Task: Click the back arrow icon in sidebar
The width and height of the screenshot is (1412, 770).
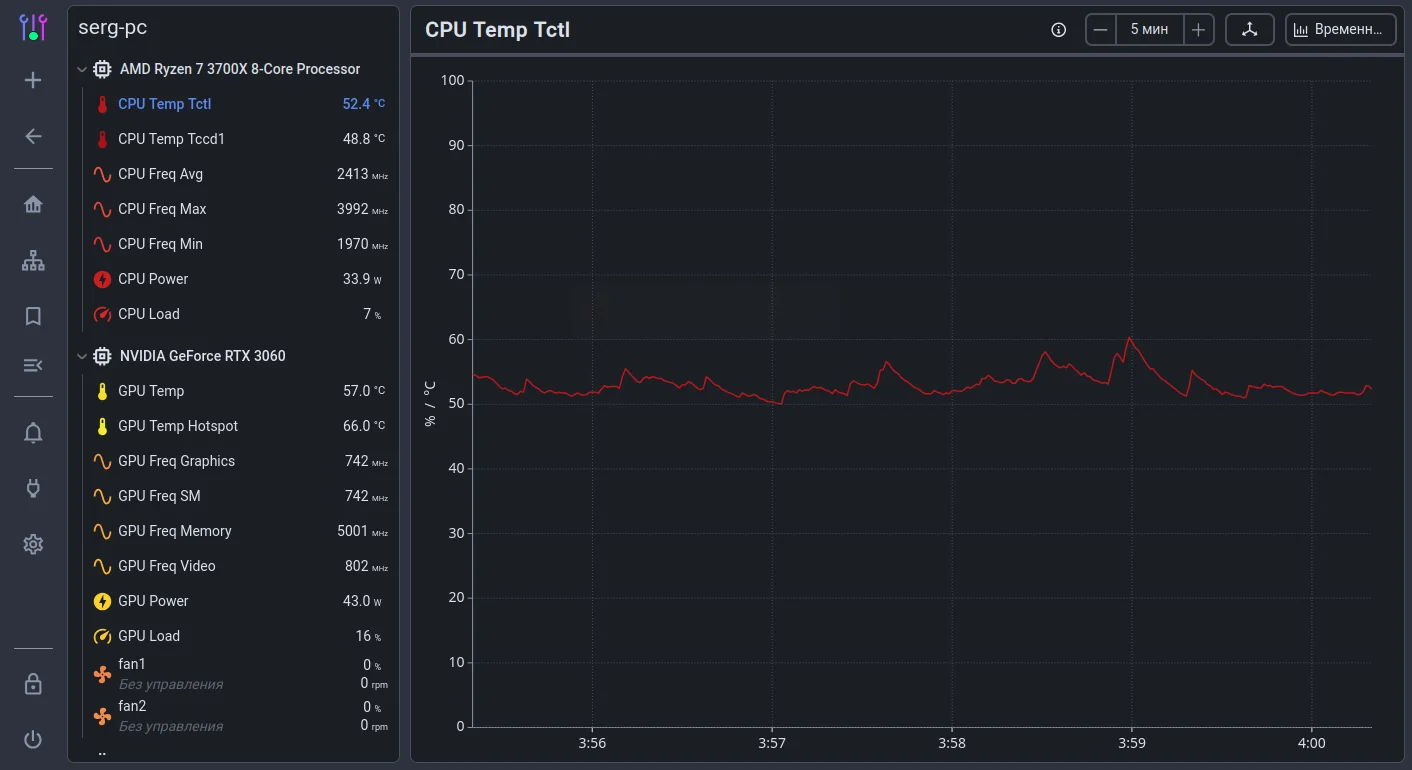Action: coord(33,136)
